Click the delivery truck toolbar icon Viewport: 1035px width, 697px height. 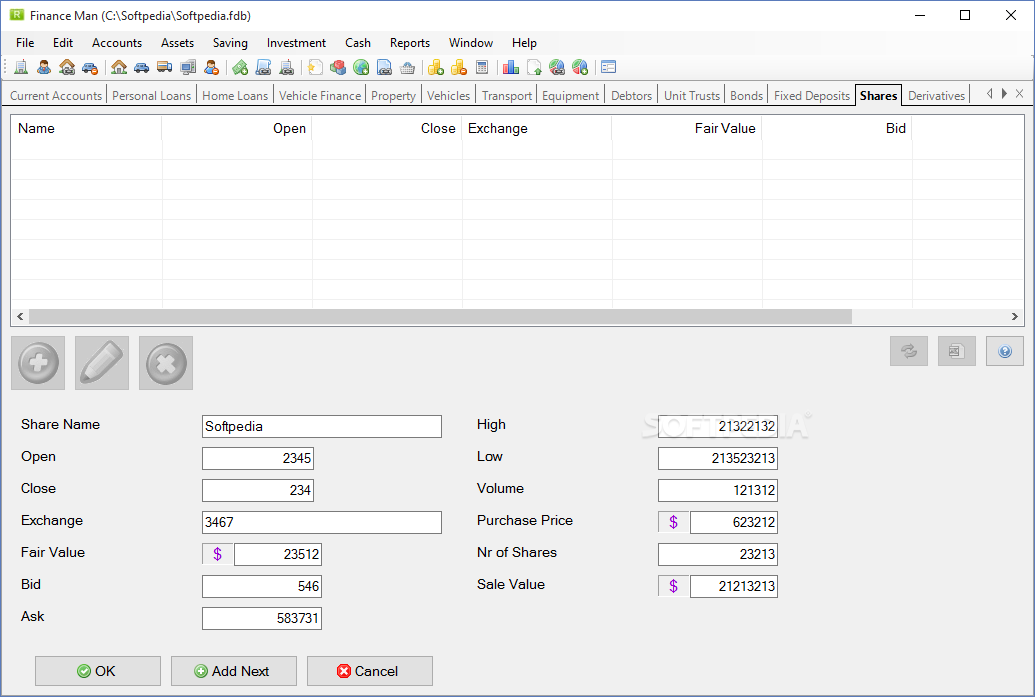tap(164, 67)
